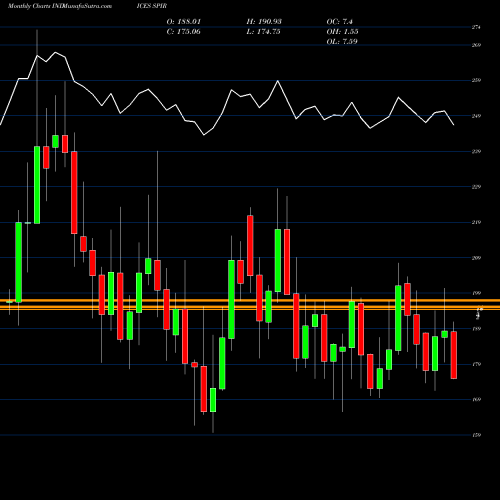Click the 259 price axis label

pyautogui.click(x=476, y=80)
